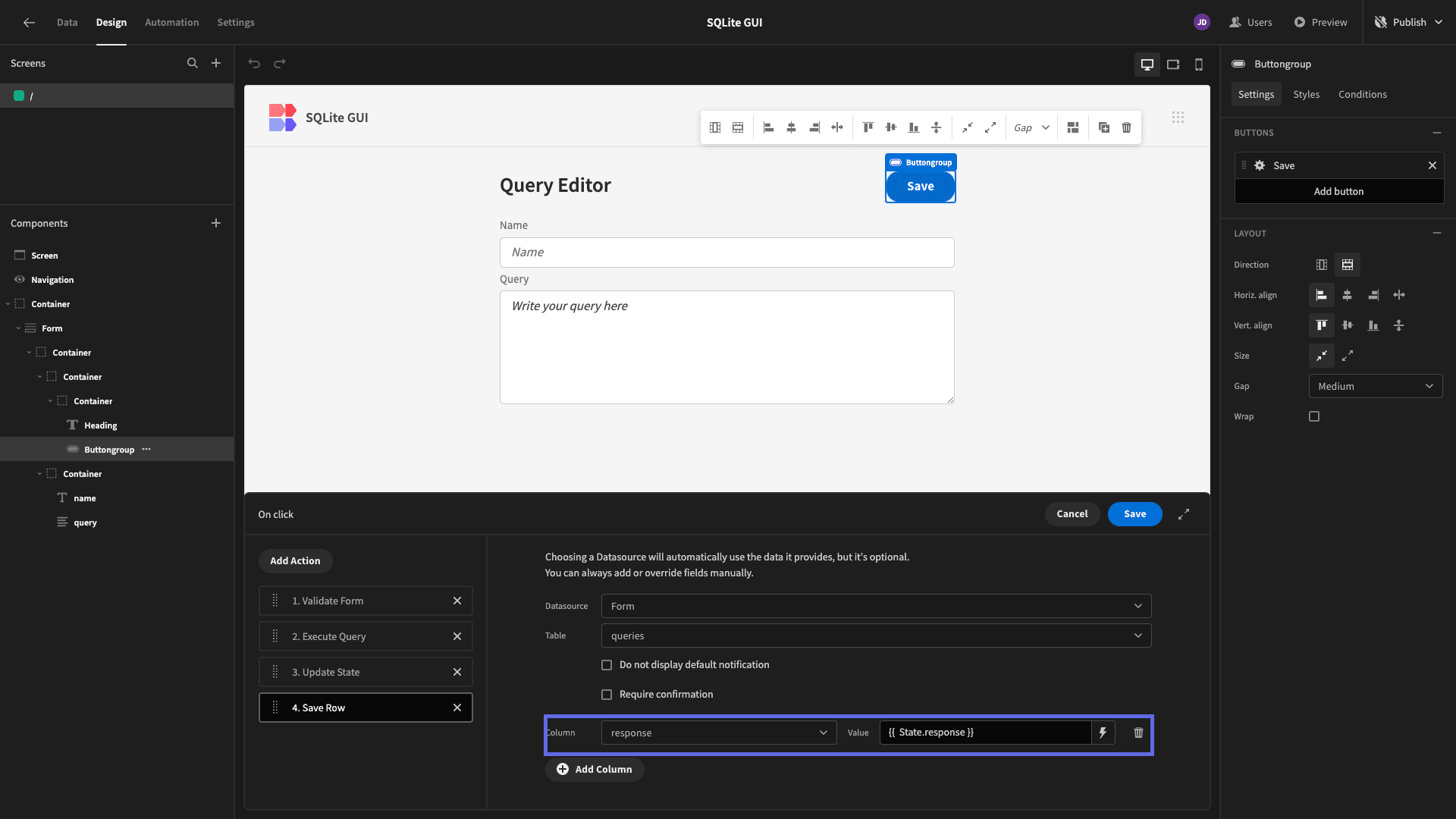Select the 2. Execute Query action
The image size is (1456, 819).
(x=366, y=636)
